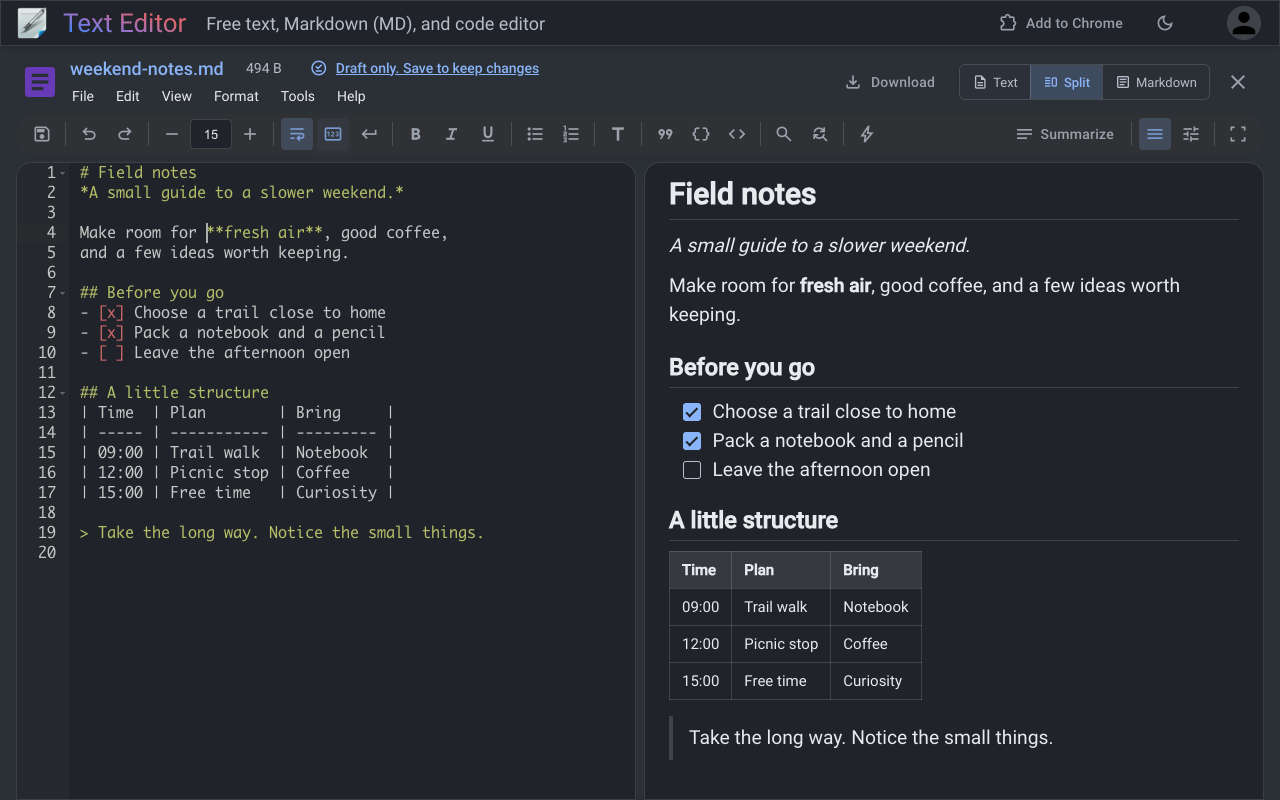The height and width of the screenshot is (800, 1280).
Task: Insert a code block with braces icon
Action: [701, 134]
